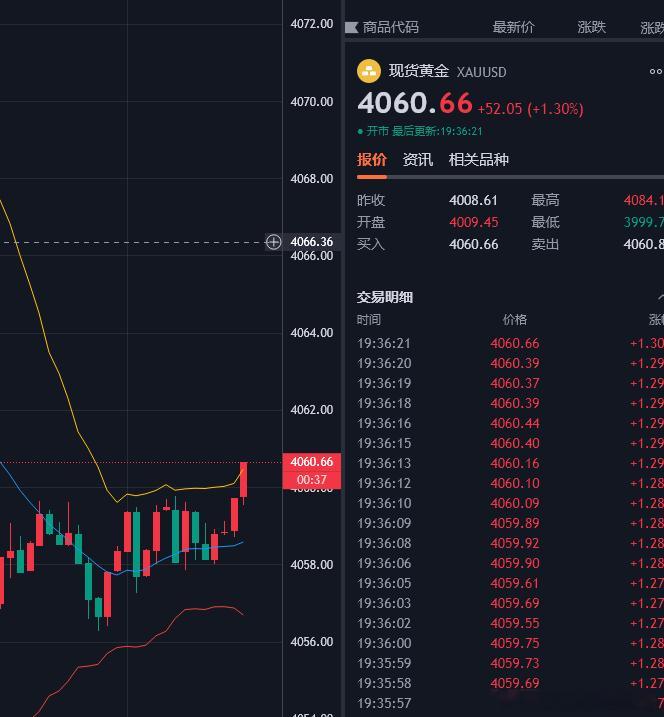
Task: Select the 19:36:03 trade row
Action: point(510,603)
